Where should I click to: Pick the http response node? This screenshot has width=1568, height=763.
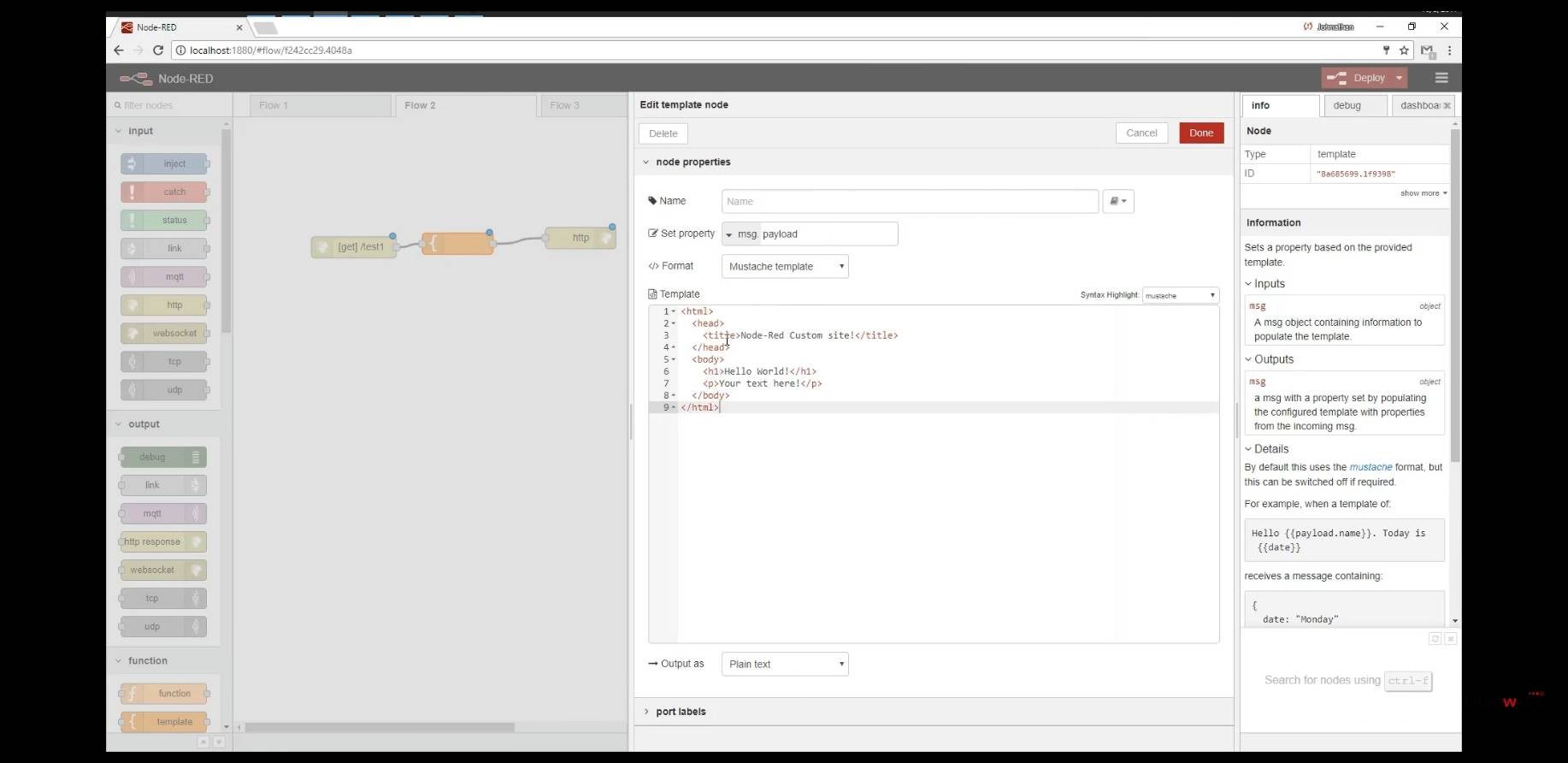click(163, 541)
